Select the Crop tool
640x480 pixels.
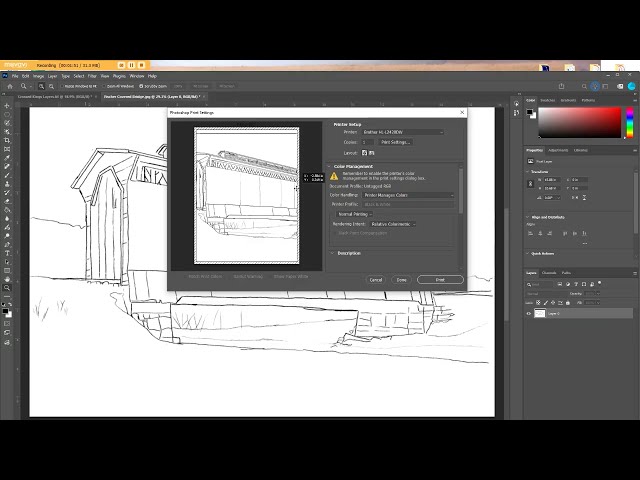[7, 140]
